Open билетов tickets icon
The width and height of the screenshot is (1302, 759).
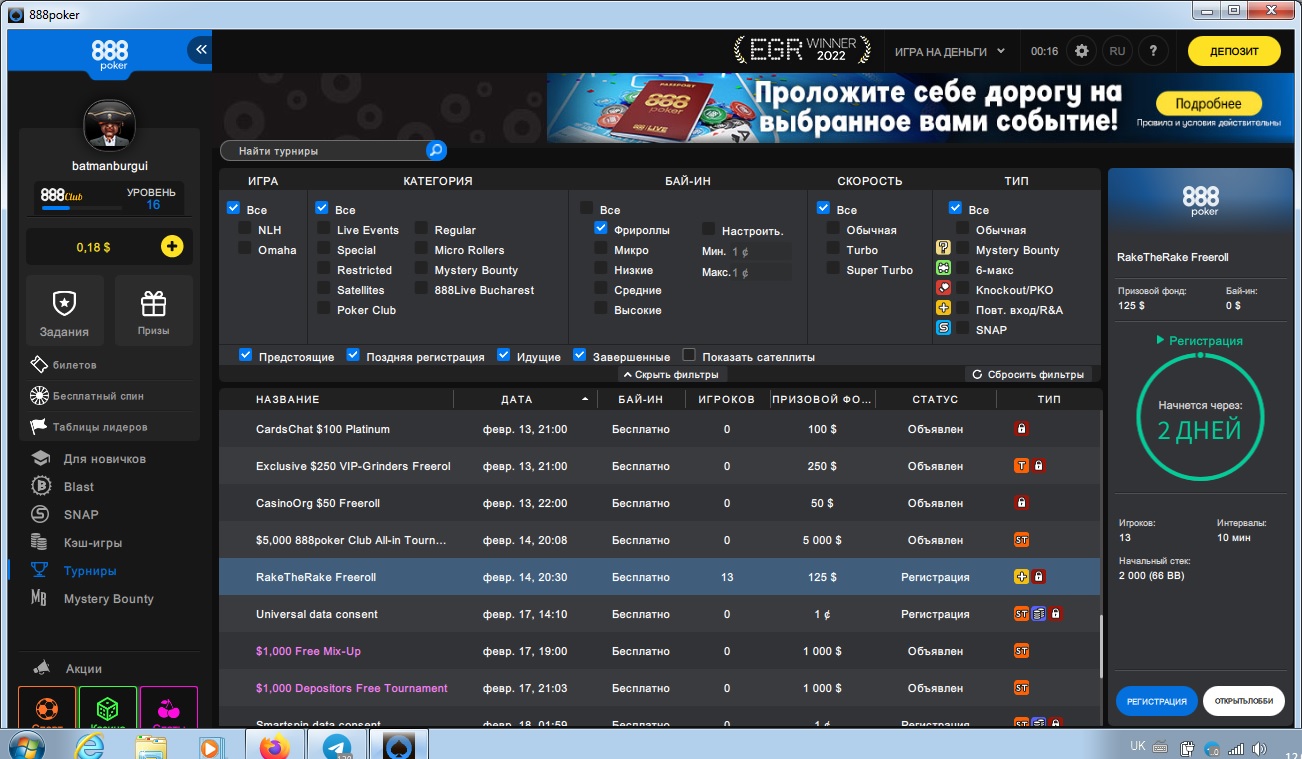tap(39, 365)
